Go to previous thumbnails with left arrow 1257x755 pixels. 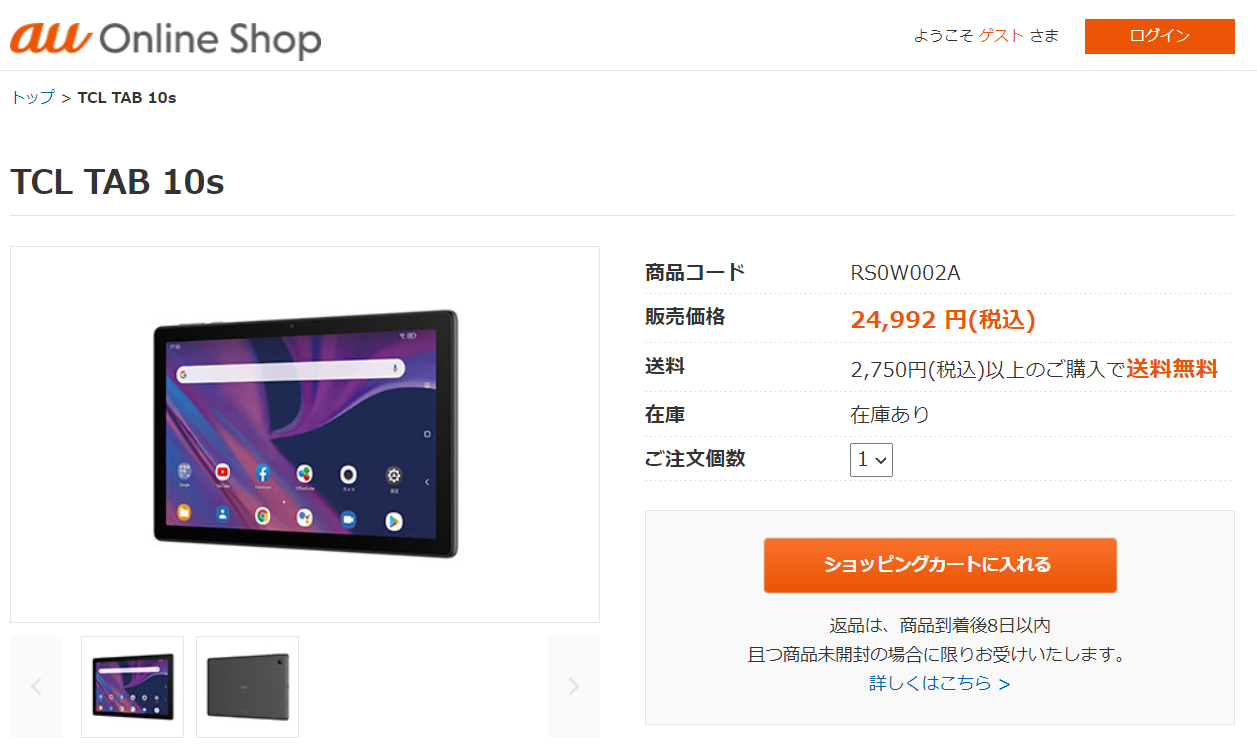pos(37,686)
